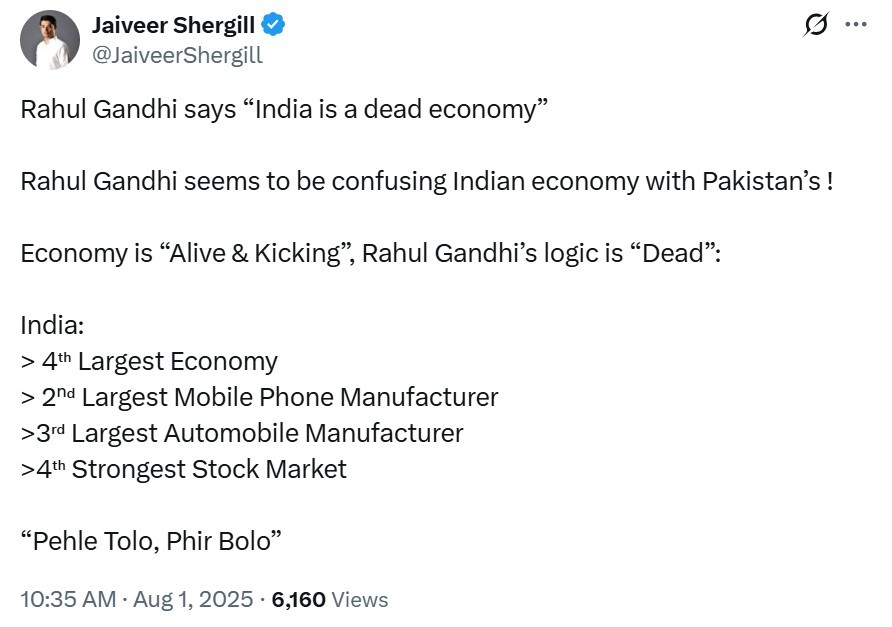
Task: Click the "2nd Largest Mobile Phone Manufacturer" line
Action: click(x=260, y=397)
